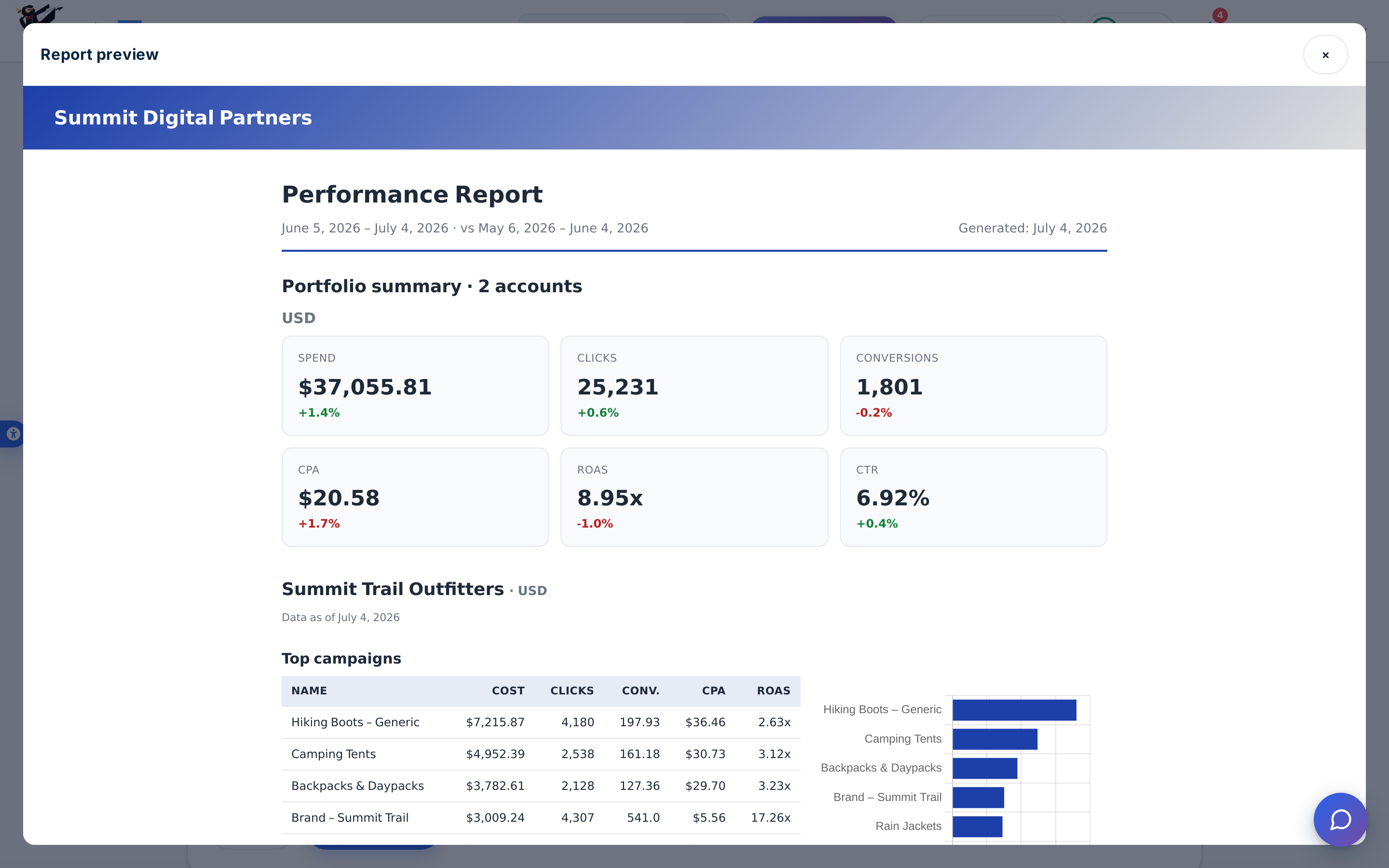1389x868 pixels.
Task: Click the Backpacks & Daypacks chart bar
Action: coord(985,768)
